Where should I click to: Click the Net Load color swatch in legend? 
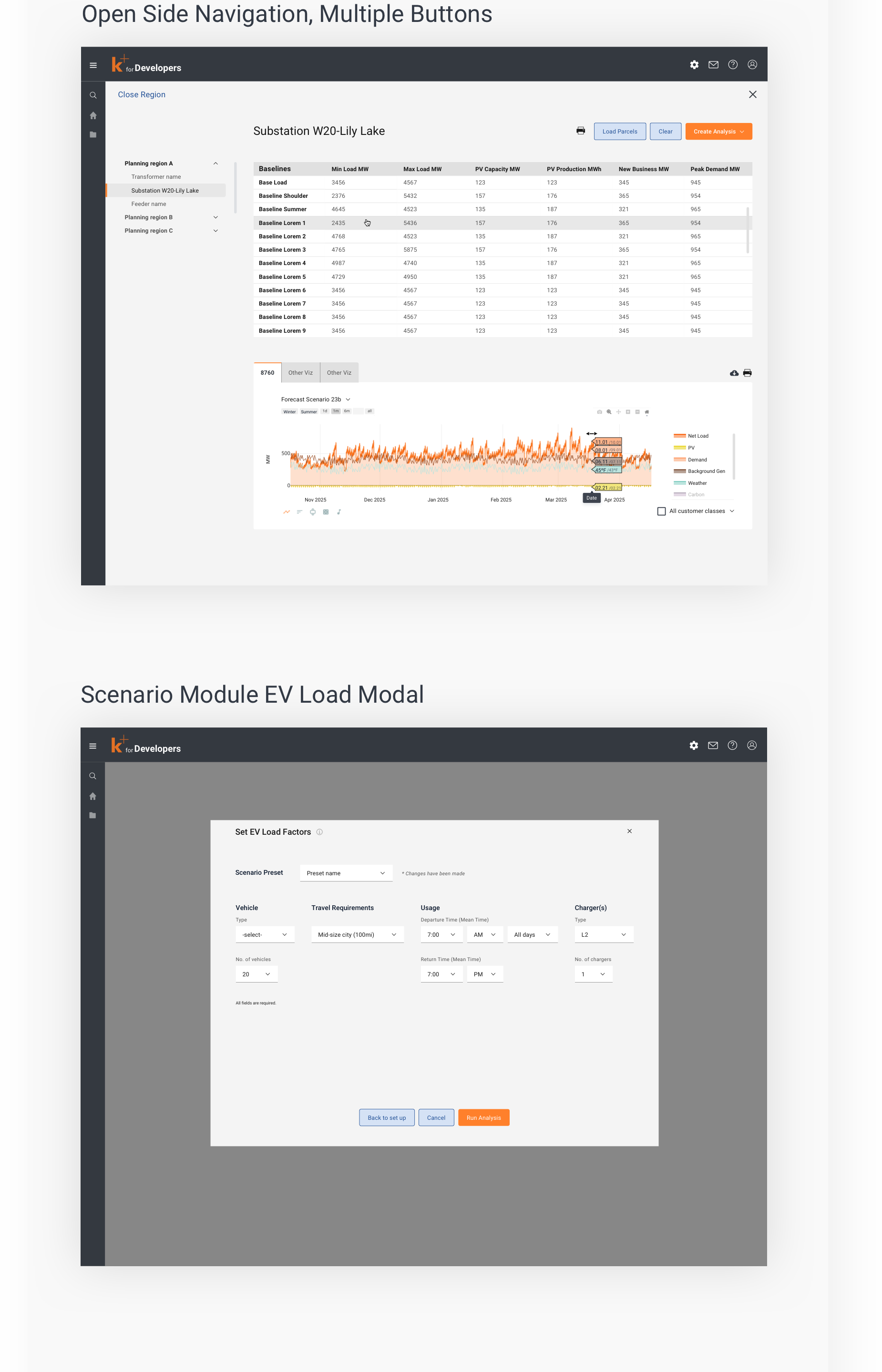coord(679,436)
